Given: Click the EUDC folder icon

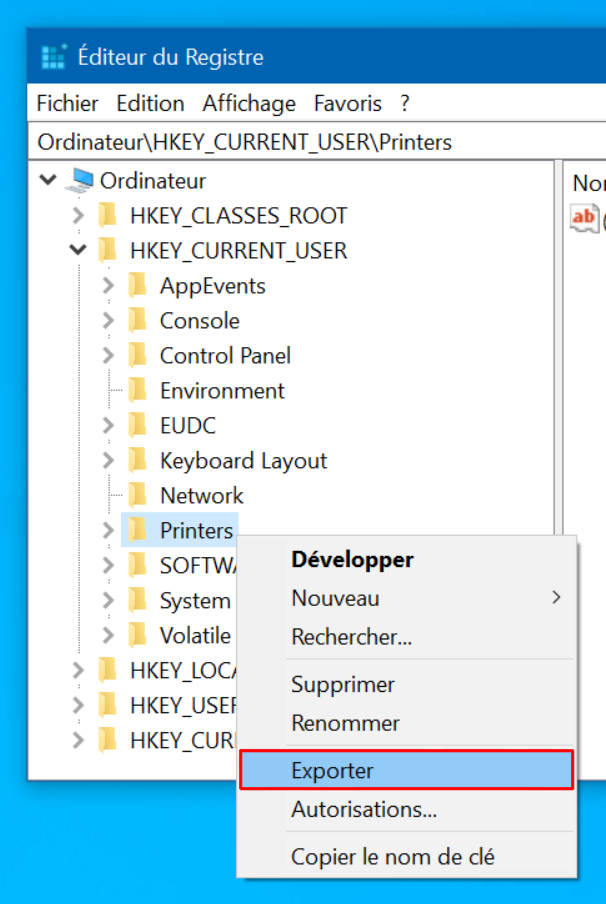Looking at the screenshot, I should pyautogui.click(x=138, y=425).
